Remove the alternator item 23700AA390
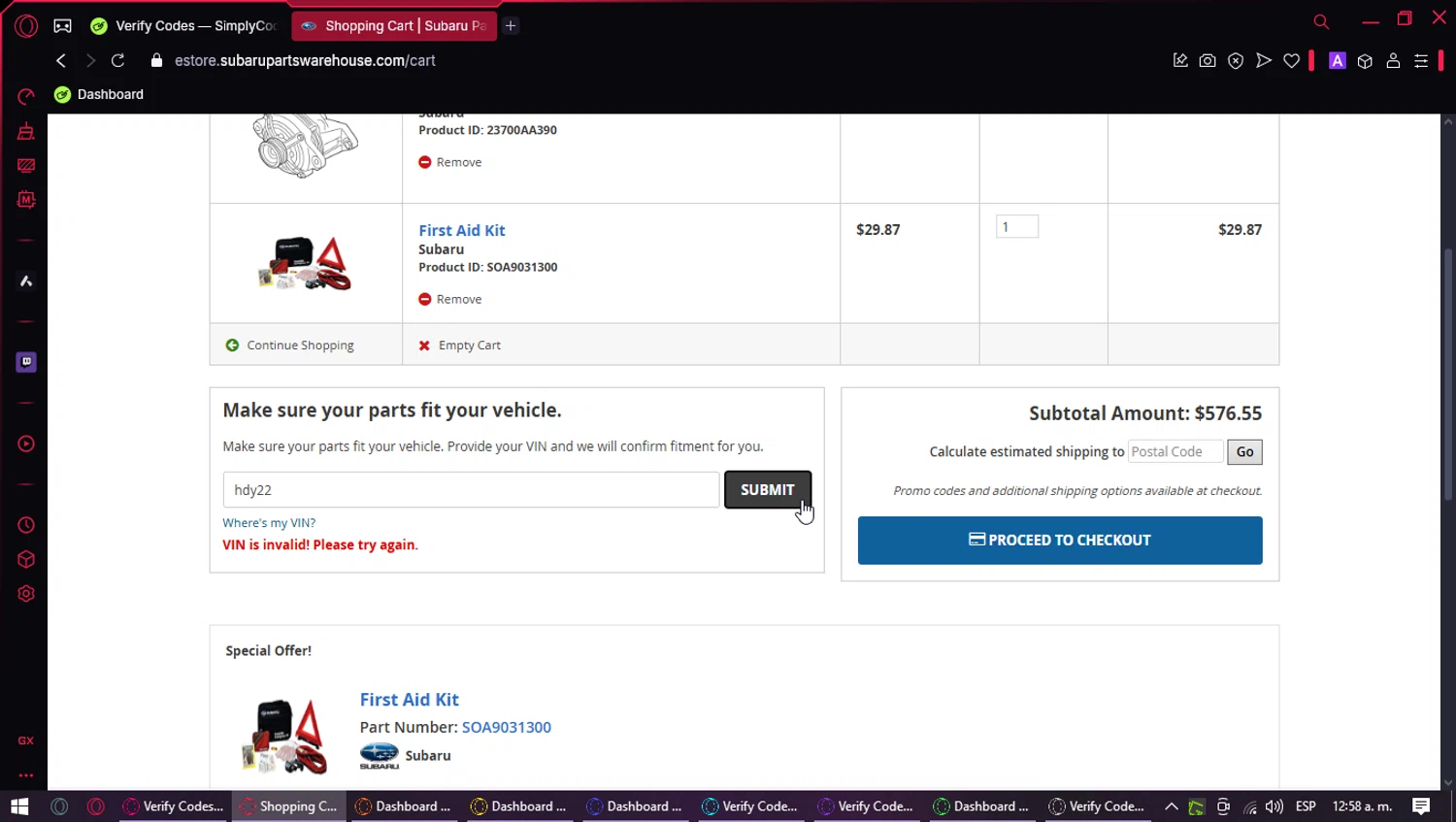Viewport: 1456px width, 822px height. click(450, 162)
